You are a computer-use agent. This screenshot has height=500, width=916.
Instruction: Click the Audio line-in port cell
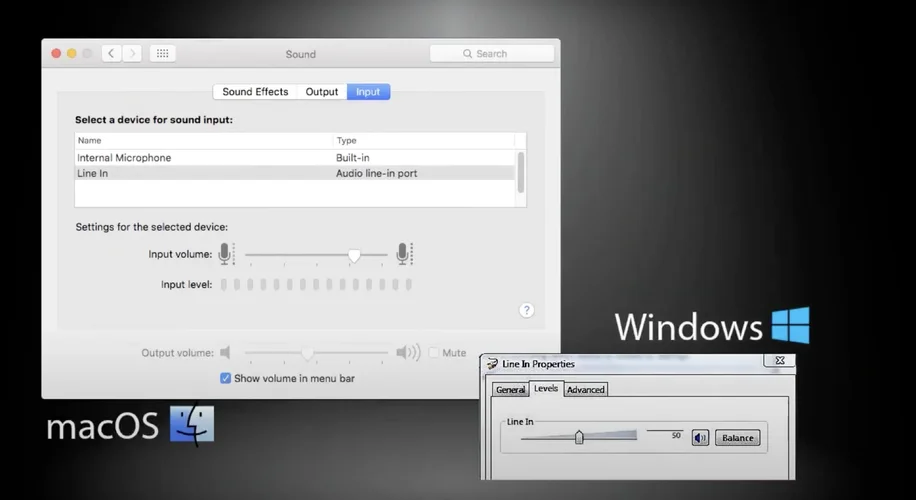[377, 173]
